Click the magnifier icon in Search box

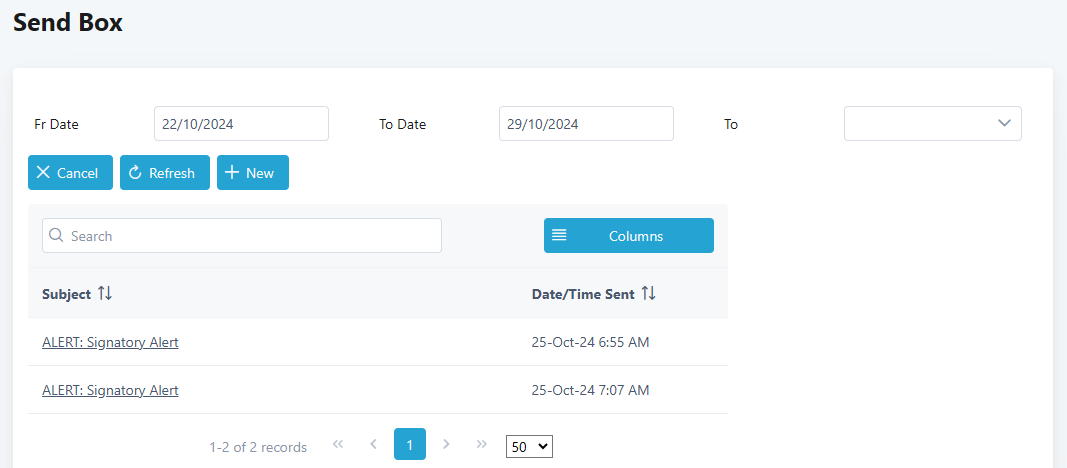57,236
